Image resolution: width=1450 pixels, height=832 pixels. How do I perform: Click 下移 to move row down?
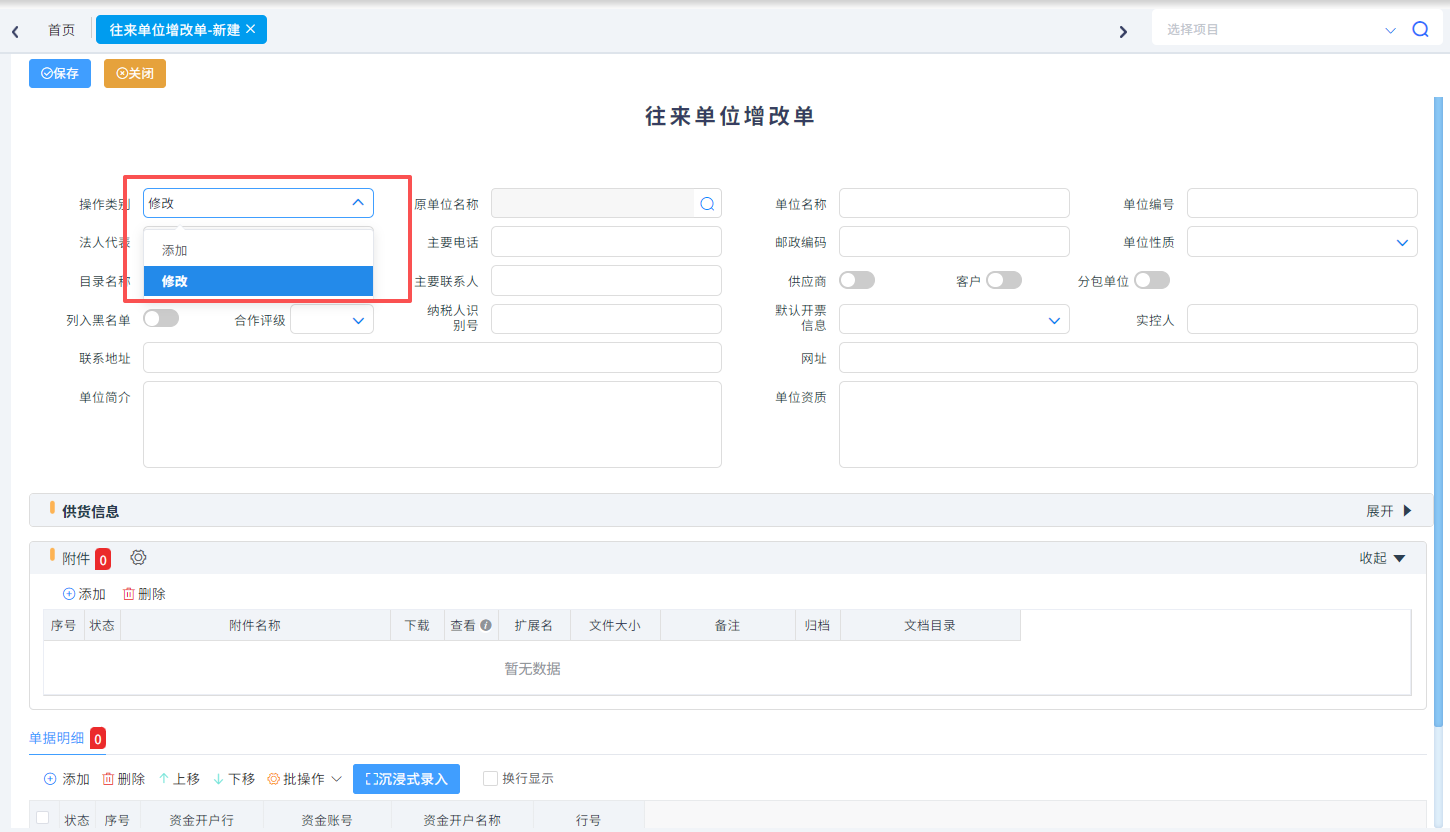pos(234,779)
